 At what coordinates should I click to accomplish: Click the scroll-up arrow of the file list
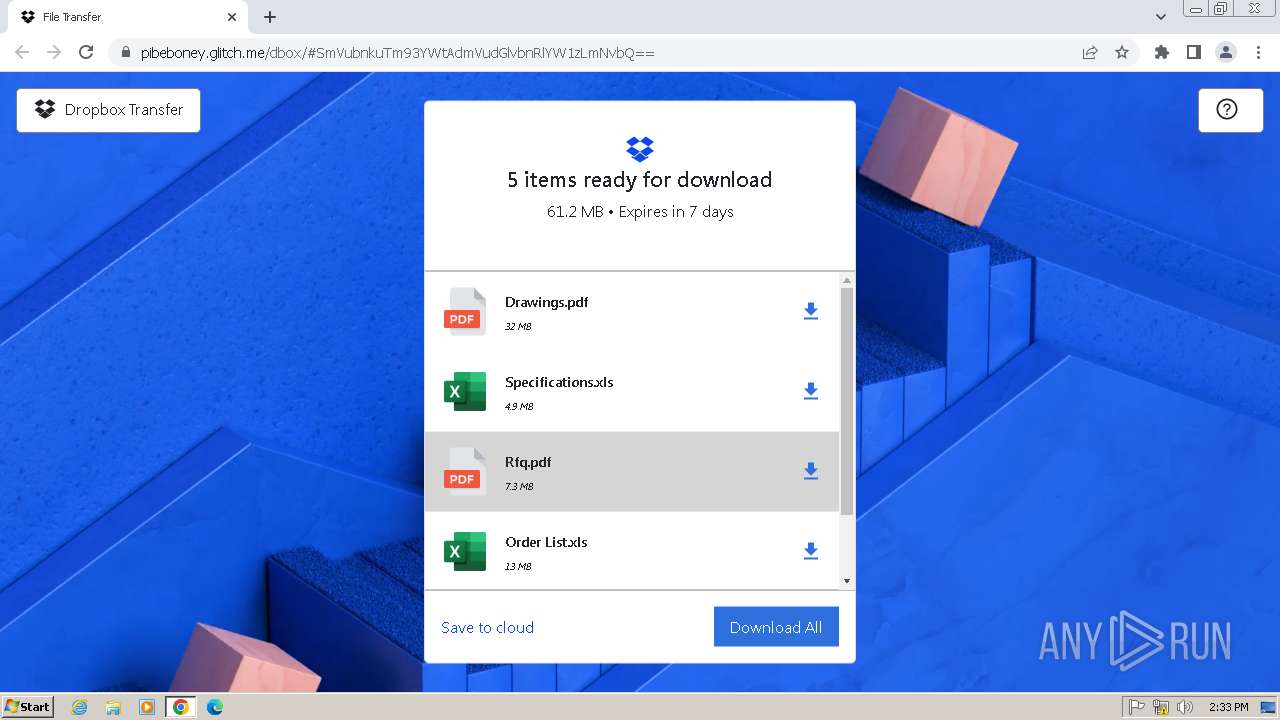click(847, 281)
